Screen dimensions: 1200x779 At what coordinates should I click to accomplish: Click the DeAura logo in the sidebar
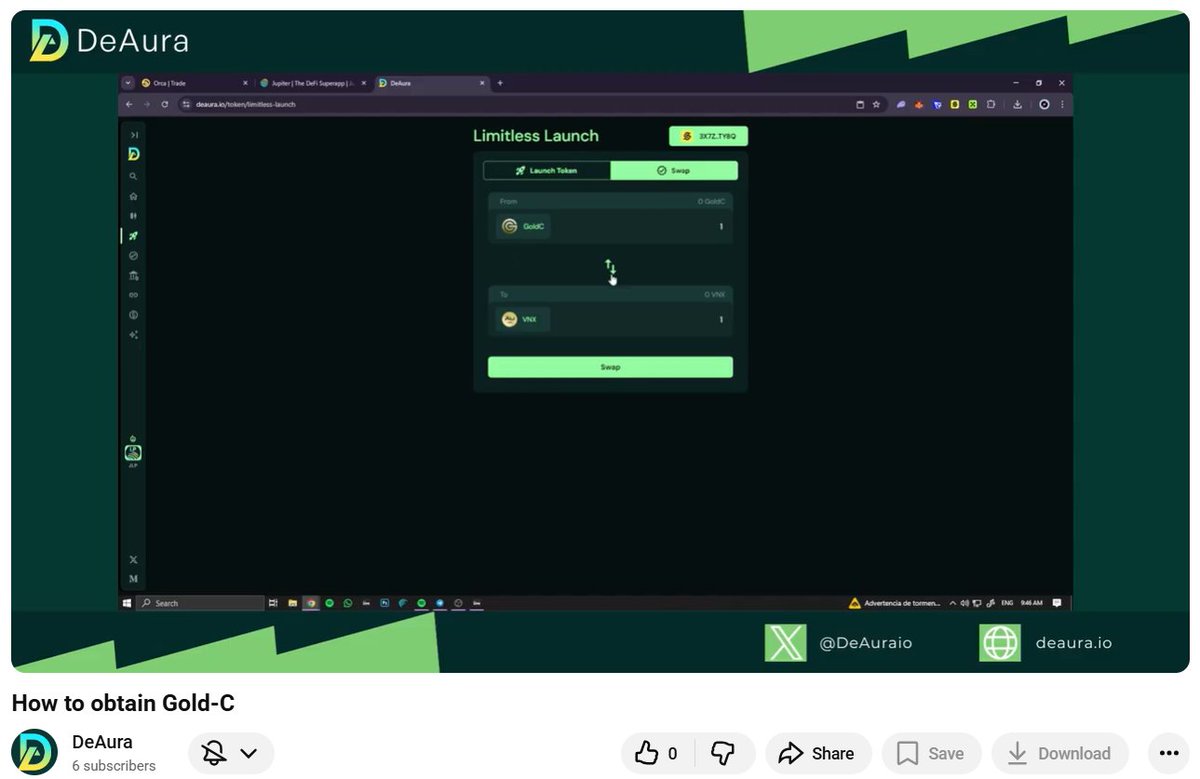[x=134, y=154]
